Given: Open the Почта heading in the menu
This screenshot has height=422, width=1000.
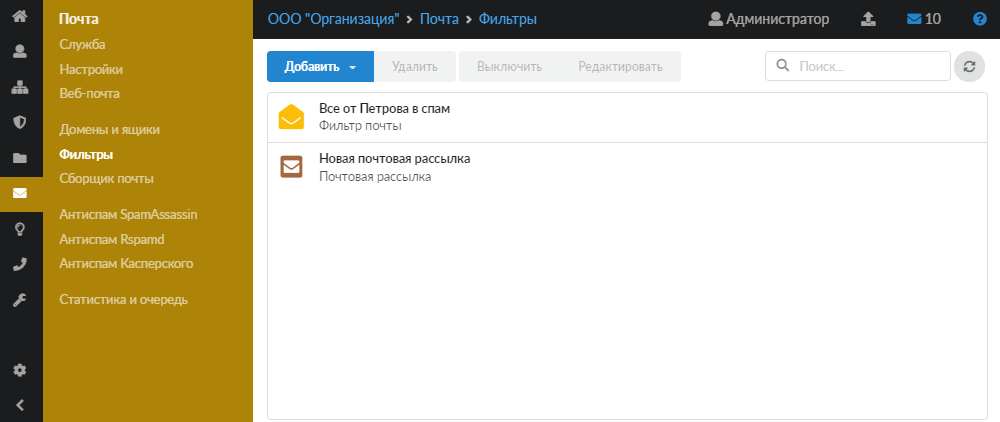Looking at the screenshot, I should click(x=79, y=19).
